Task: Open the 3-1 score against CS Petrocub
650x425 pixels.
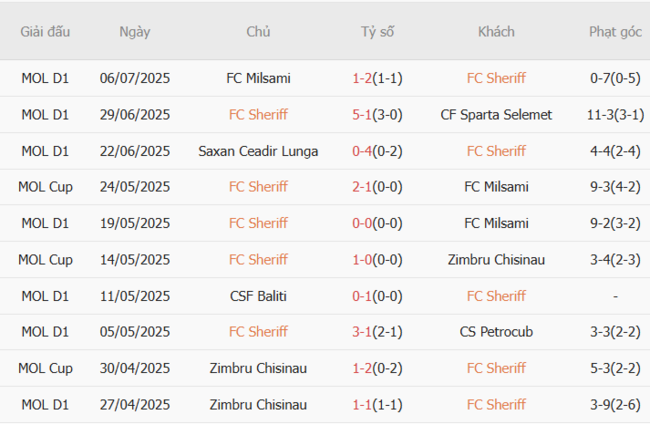Action: [x=365, y=332]
